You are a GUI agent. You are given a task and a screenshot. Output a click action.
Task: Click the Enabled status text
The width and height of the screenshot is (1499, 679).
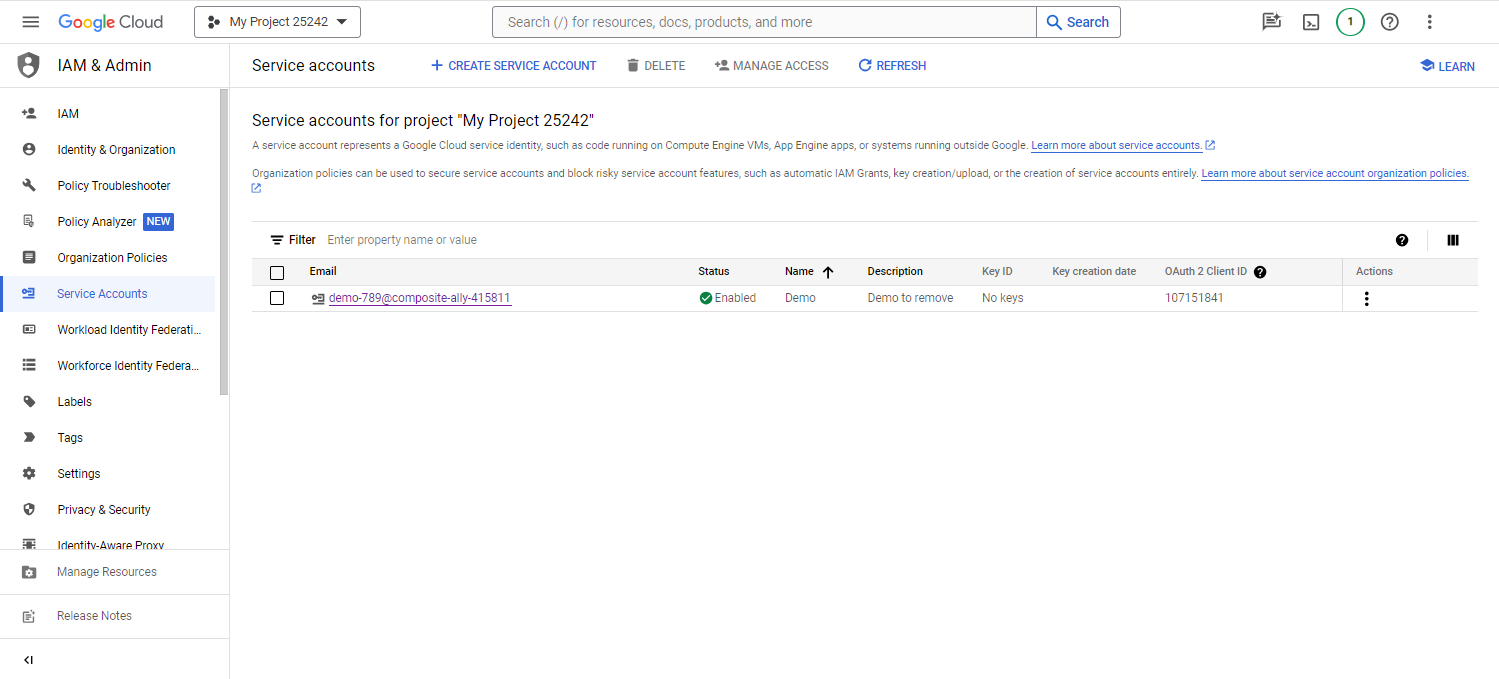(x=735, y=298)
